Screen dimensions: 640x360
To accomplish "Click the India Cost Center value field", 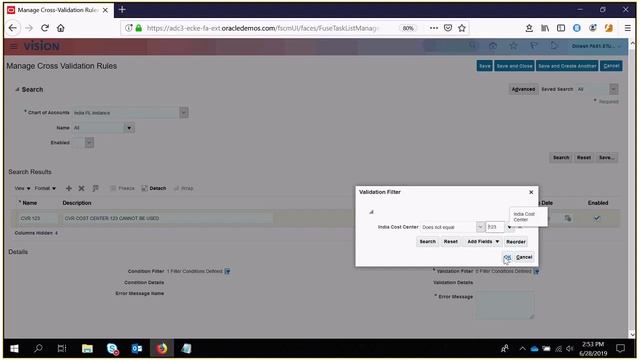I will click(495, 227).
